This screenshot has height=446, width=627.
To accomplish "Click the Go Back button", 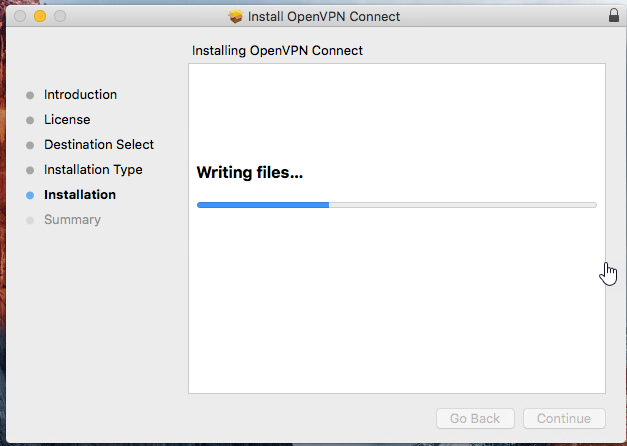I will [x=475, y=418].
